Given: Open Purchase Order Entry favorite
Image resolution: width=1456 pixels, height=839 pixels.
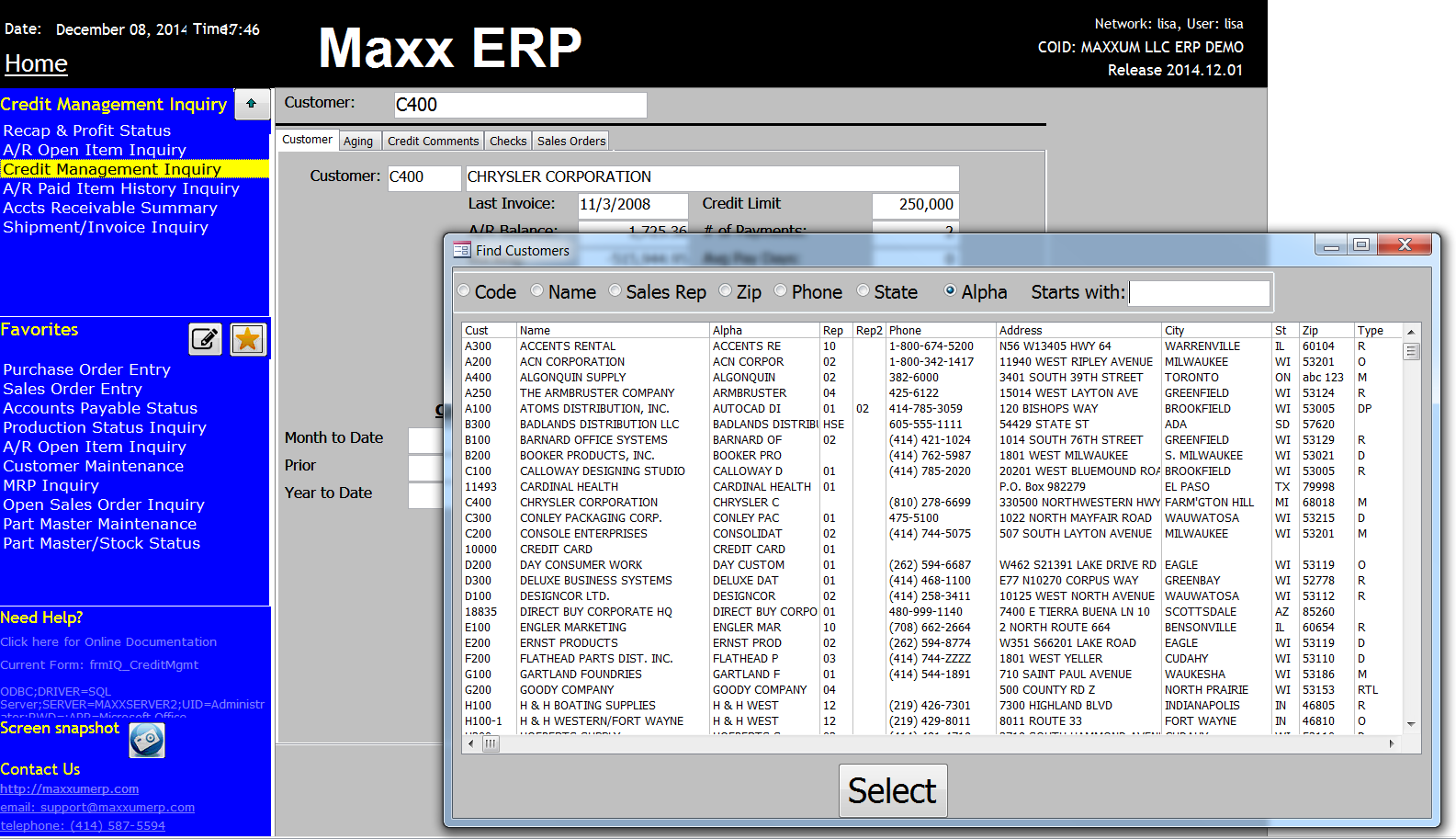Looking at the screenshot, I should pos(87,369).
